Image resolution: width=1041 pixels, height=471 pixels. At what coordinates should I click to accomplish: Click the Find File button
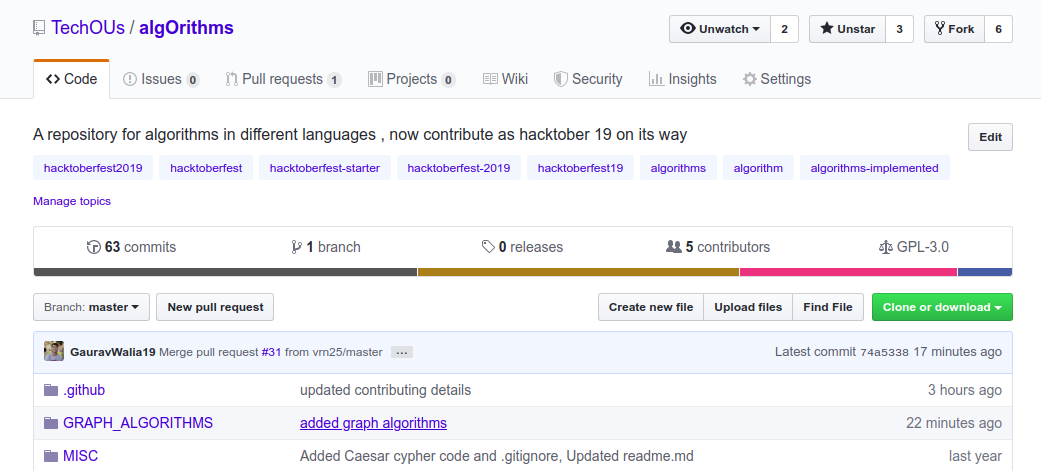[828, 307]
